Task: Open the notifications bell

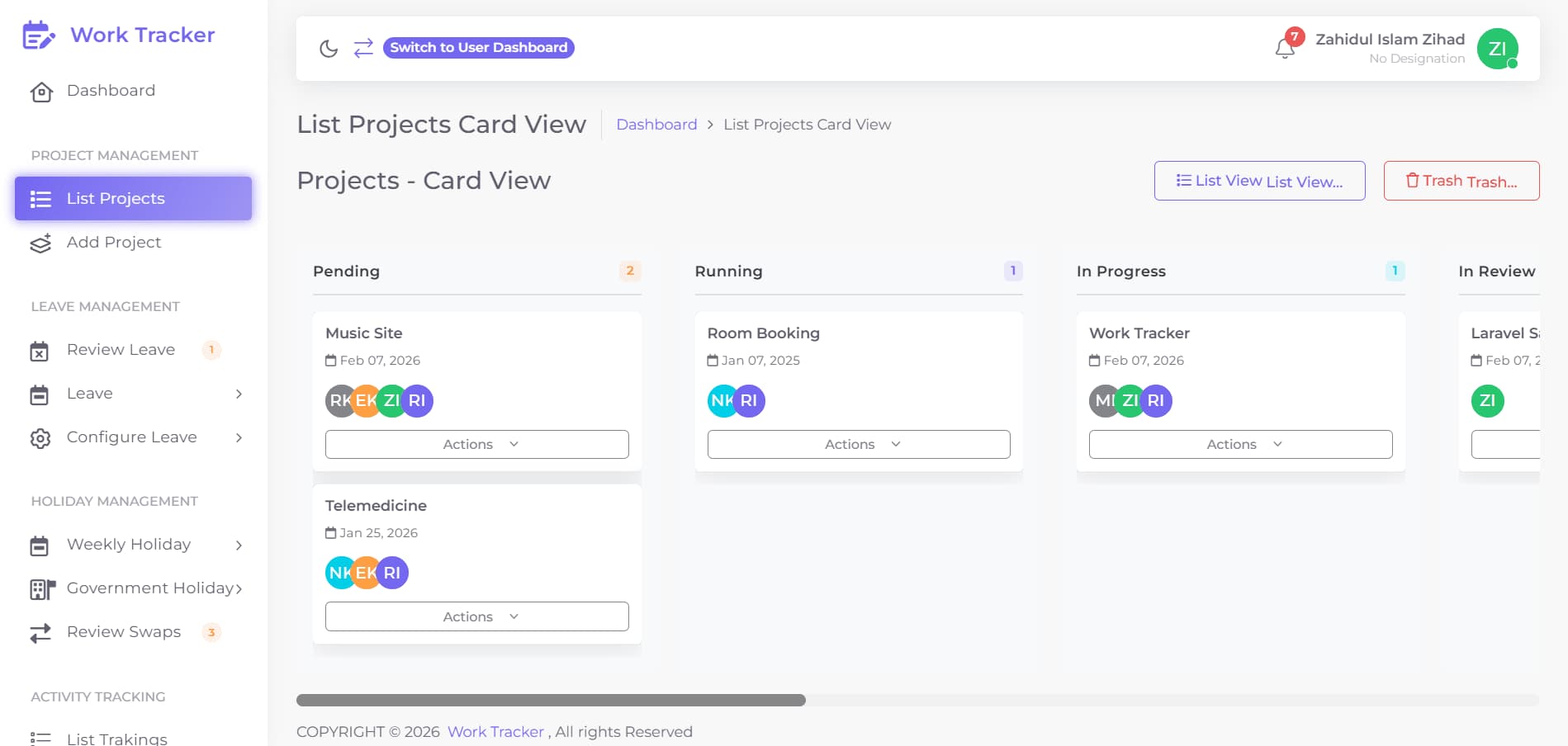Action: pos(1285,49)
